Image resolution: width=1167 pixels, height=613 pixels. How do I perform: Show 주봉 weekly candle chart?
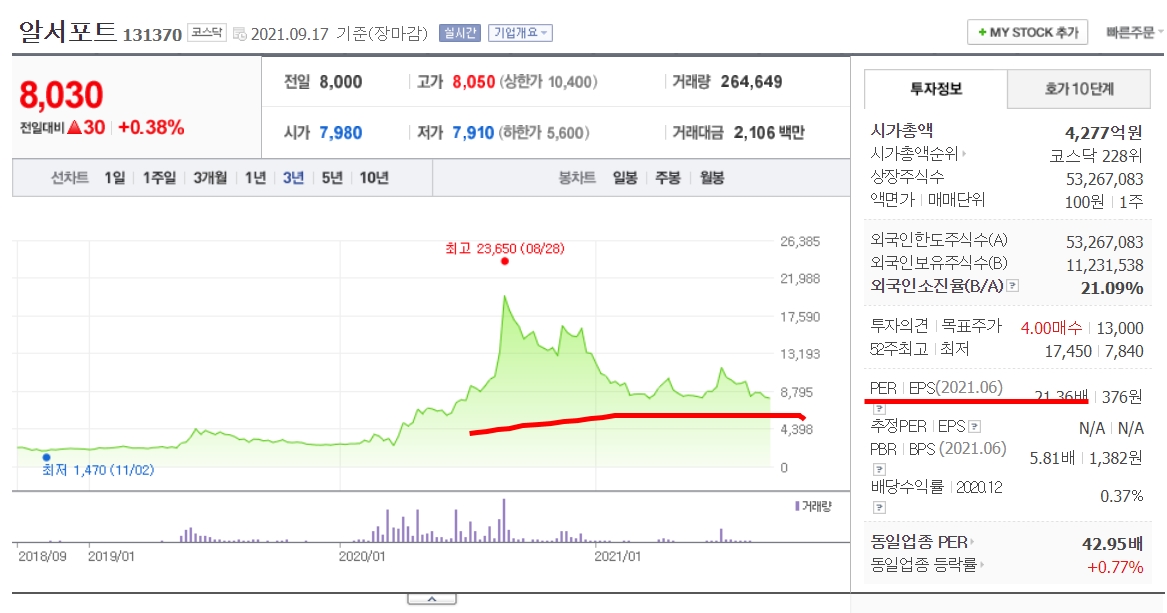(668, 178)
